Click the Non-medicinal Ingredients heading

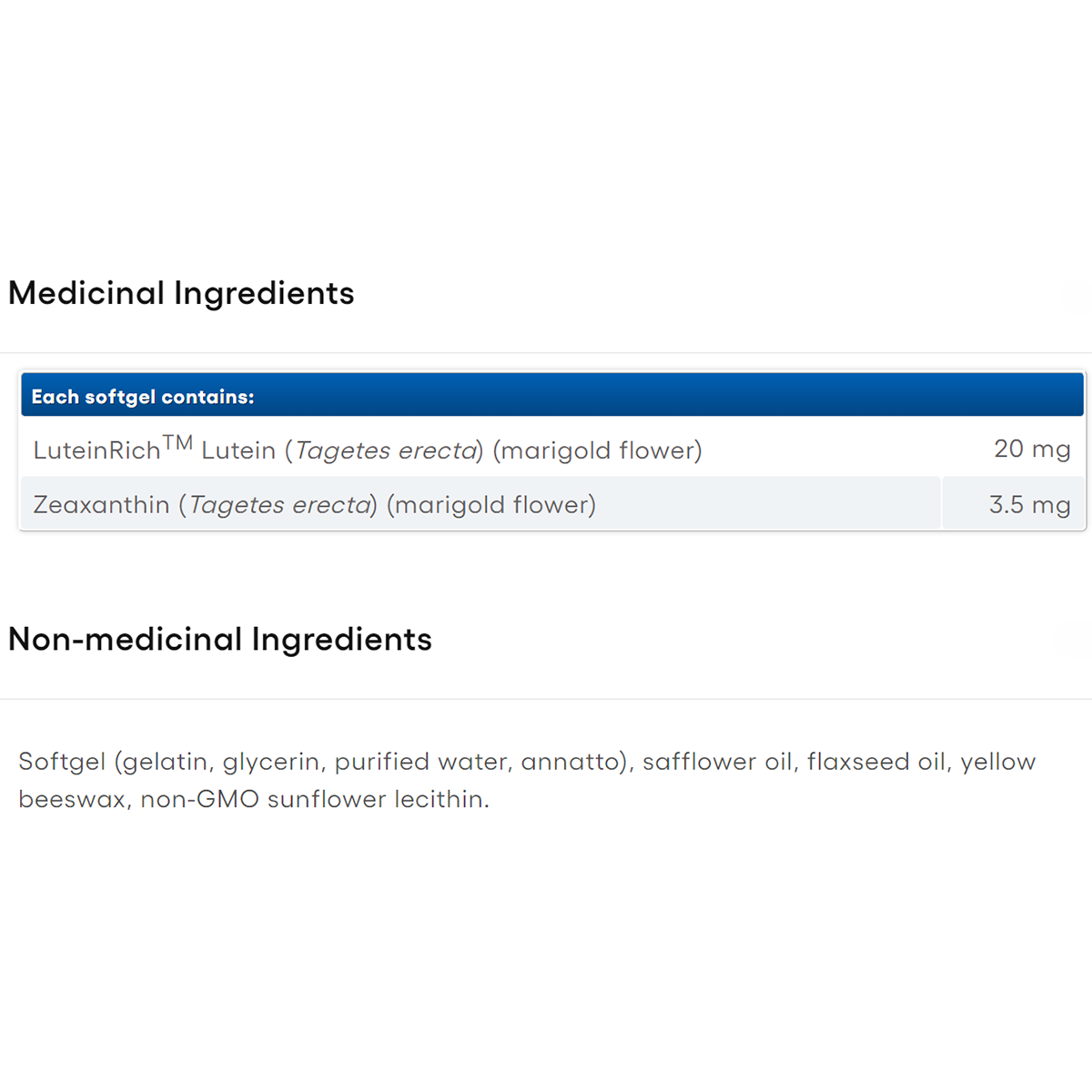[220, 640]
